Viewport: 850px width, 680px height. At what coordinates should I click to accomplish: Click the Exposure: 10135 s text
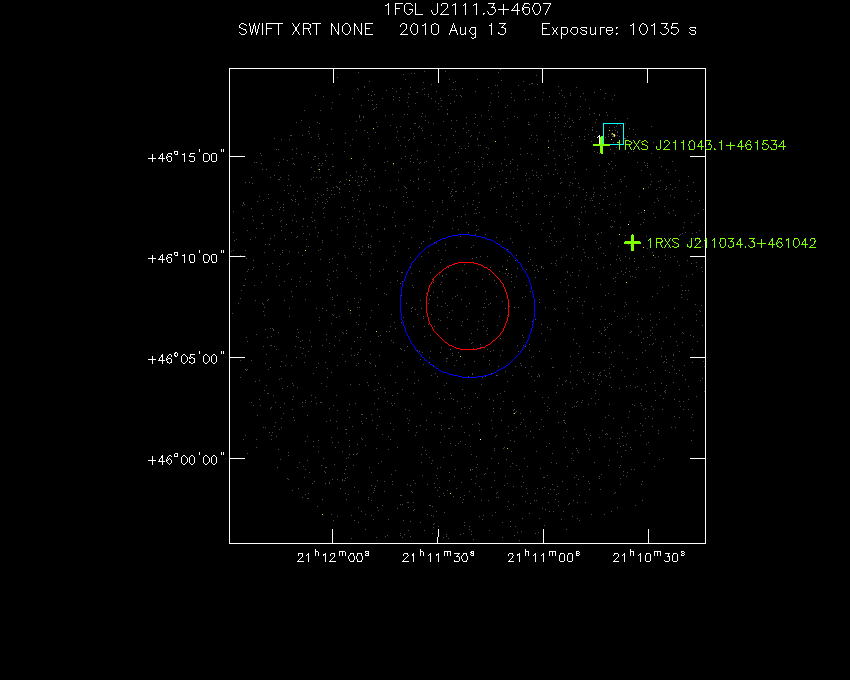pyautogui.click(x=619, y=30)
